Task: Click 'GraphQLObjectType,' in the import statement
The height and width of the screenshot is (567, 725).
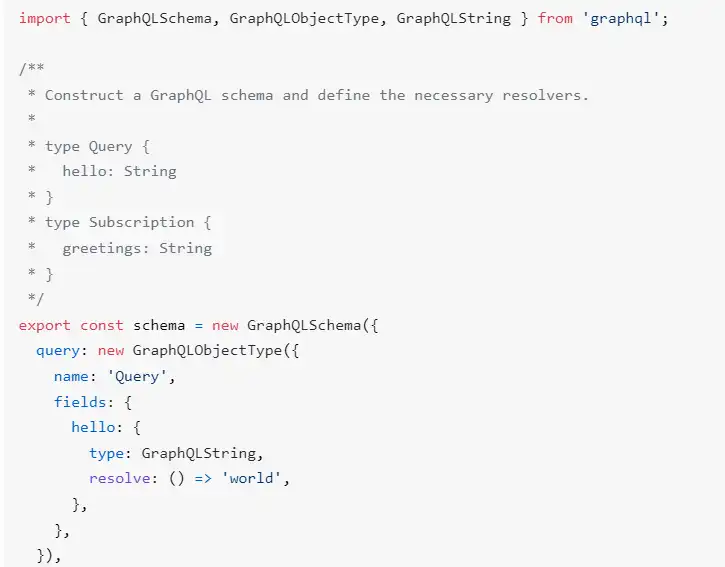Action: pyautogui.click(x=308, y=18)
